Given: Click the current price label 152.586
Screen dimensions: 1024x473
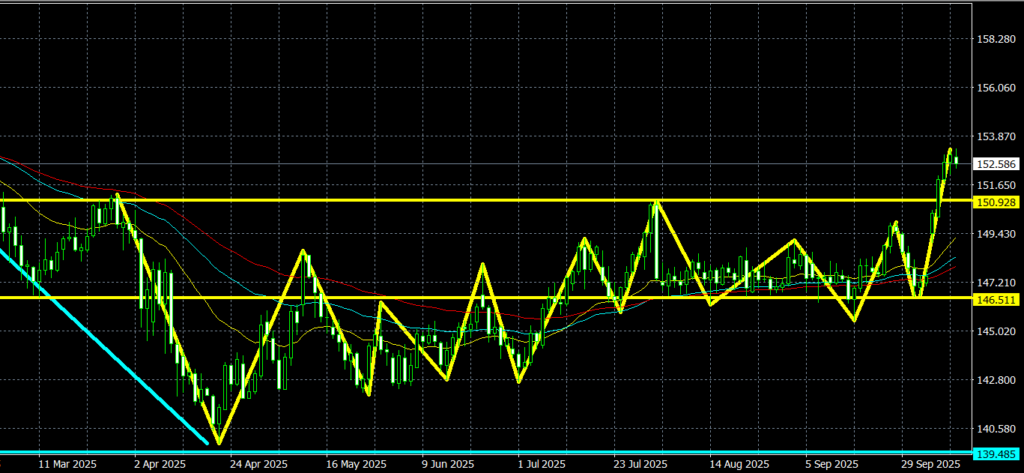Looking at the screenshot, I should click(x=995, y=164).
